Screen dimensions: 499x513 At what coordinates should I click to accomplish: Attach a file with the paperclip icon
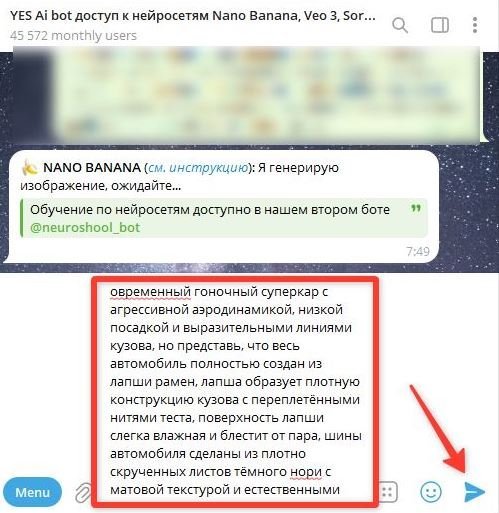(x=82, y=493)
